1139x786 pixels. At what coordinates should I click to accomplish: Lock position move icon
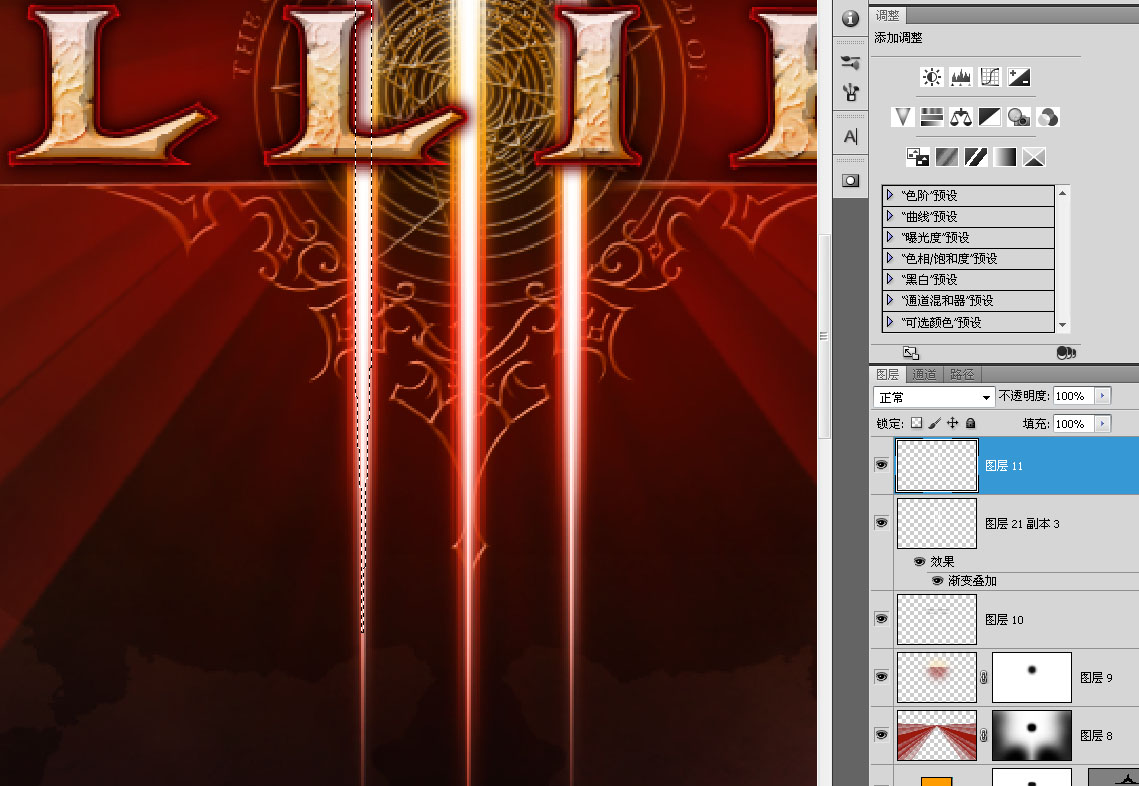952,423
